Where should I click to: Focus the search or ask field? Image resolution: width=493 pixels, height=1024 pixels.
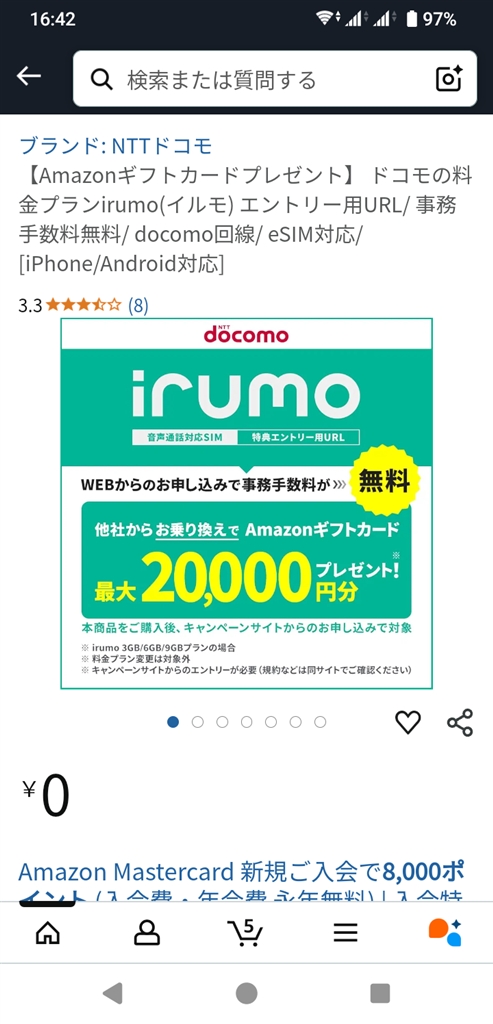tap(275, 79)
